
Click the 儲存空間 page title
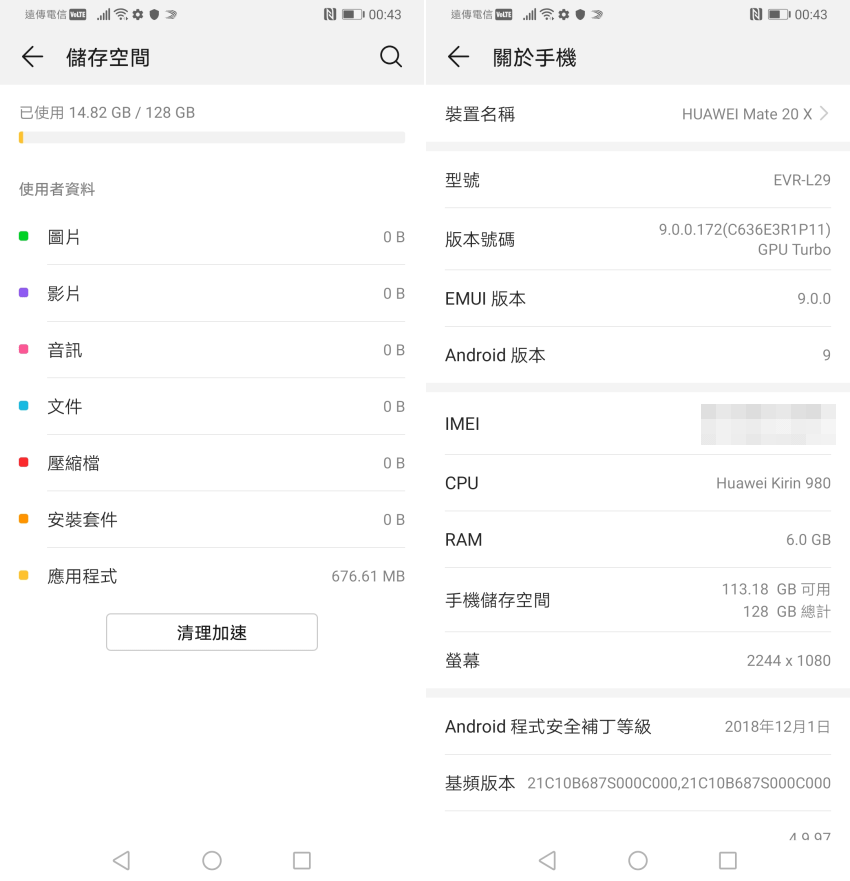pos(108,57)
